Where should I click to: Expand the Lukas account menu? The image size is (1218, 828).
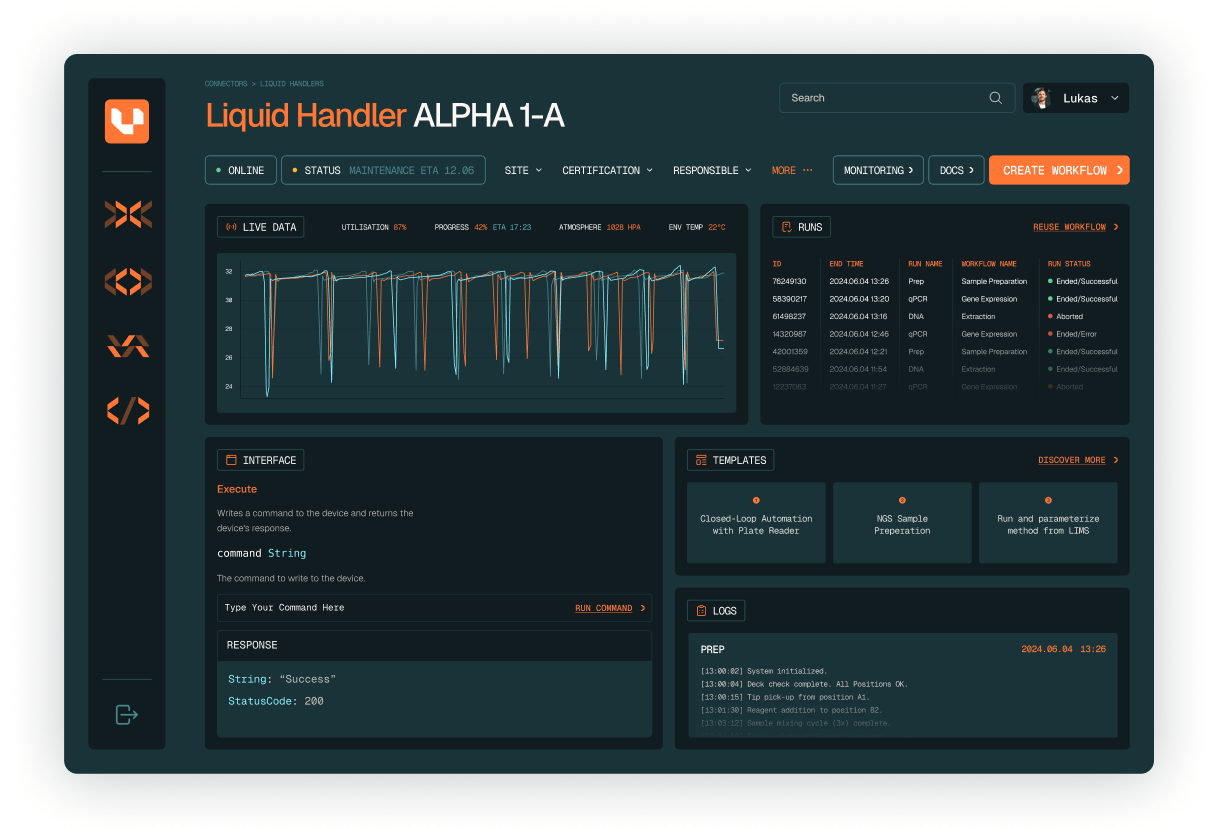click(1075, 98)
